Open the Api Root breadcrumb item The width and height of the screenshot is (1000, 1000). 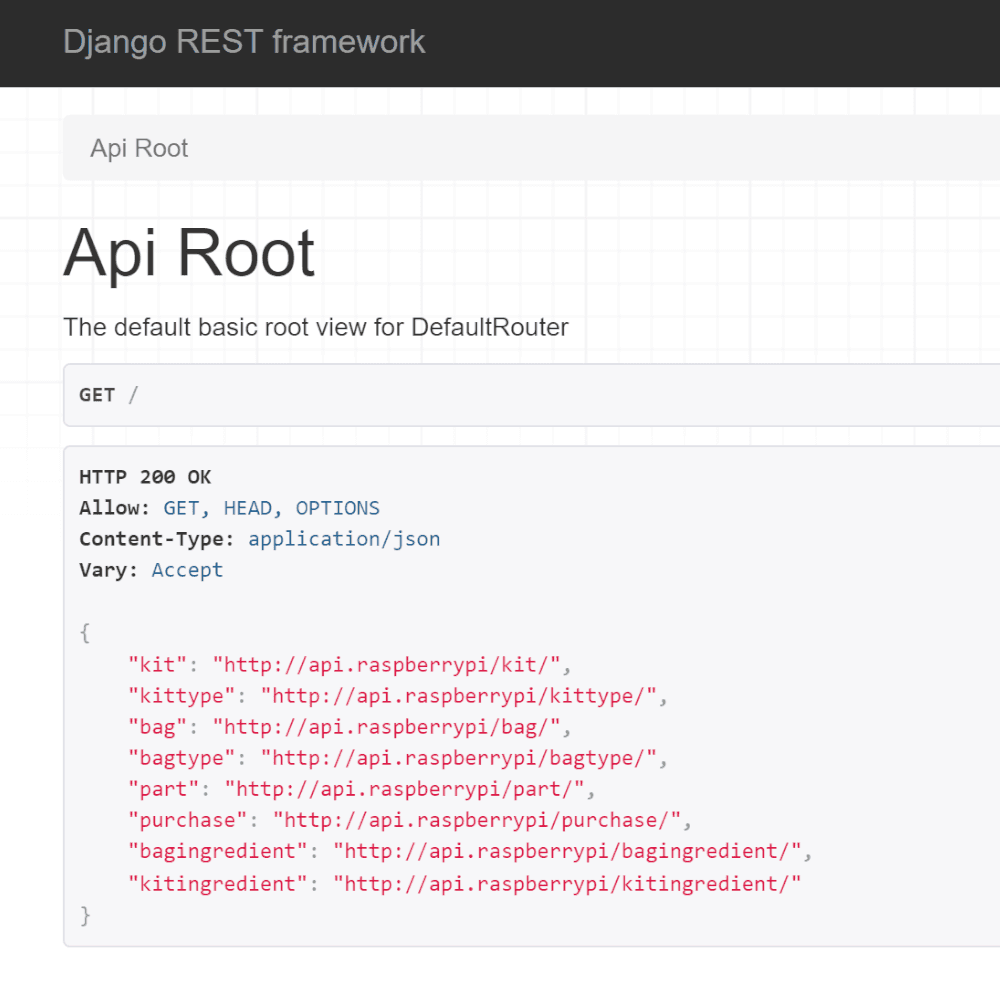[139, 149]
